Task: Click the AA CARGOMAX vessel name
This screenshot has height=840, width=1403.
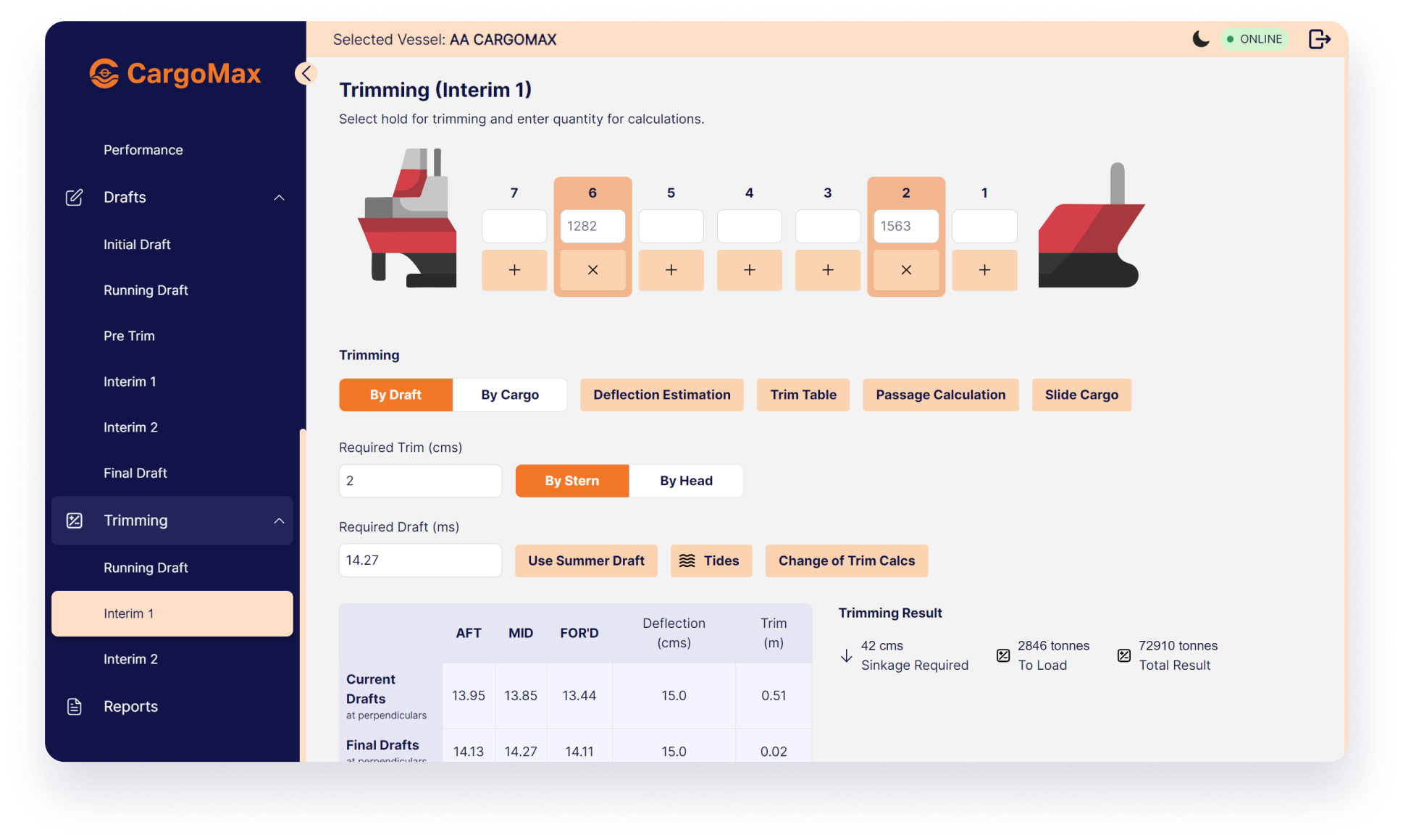Action: click(x=503, y=40)
